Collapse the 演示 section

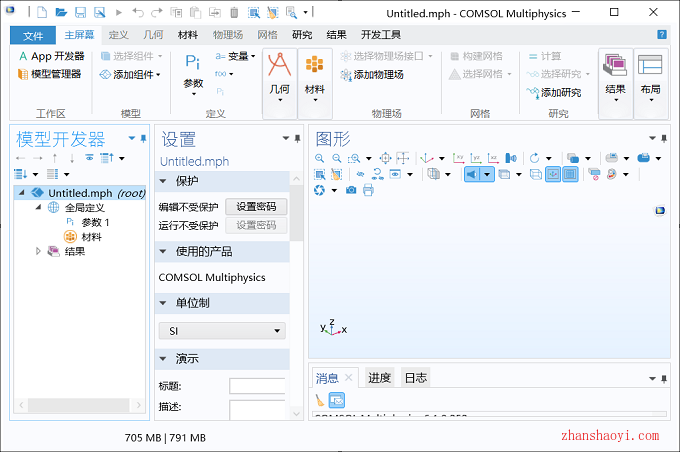[163, 359]
